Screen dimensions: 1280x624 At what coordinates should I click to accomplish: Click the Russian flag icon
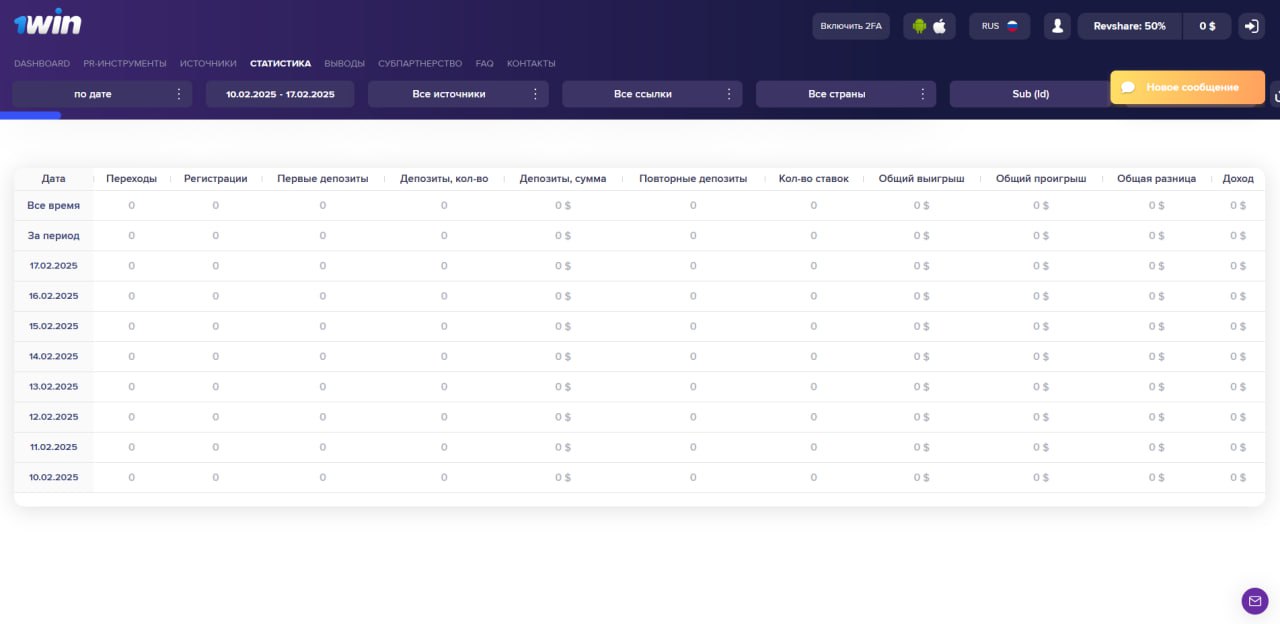tap(1012, 26)
